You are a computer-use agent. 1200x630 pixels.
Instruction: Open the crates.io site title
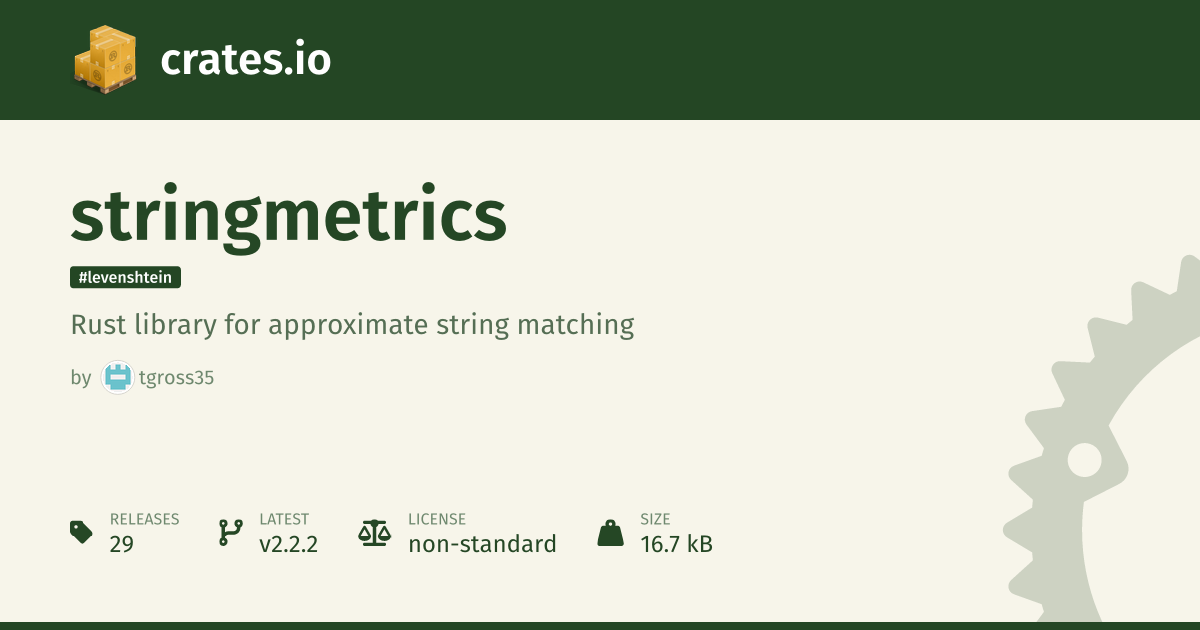(245, 61)
